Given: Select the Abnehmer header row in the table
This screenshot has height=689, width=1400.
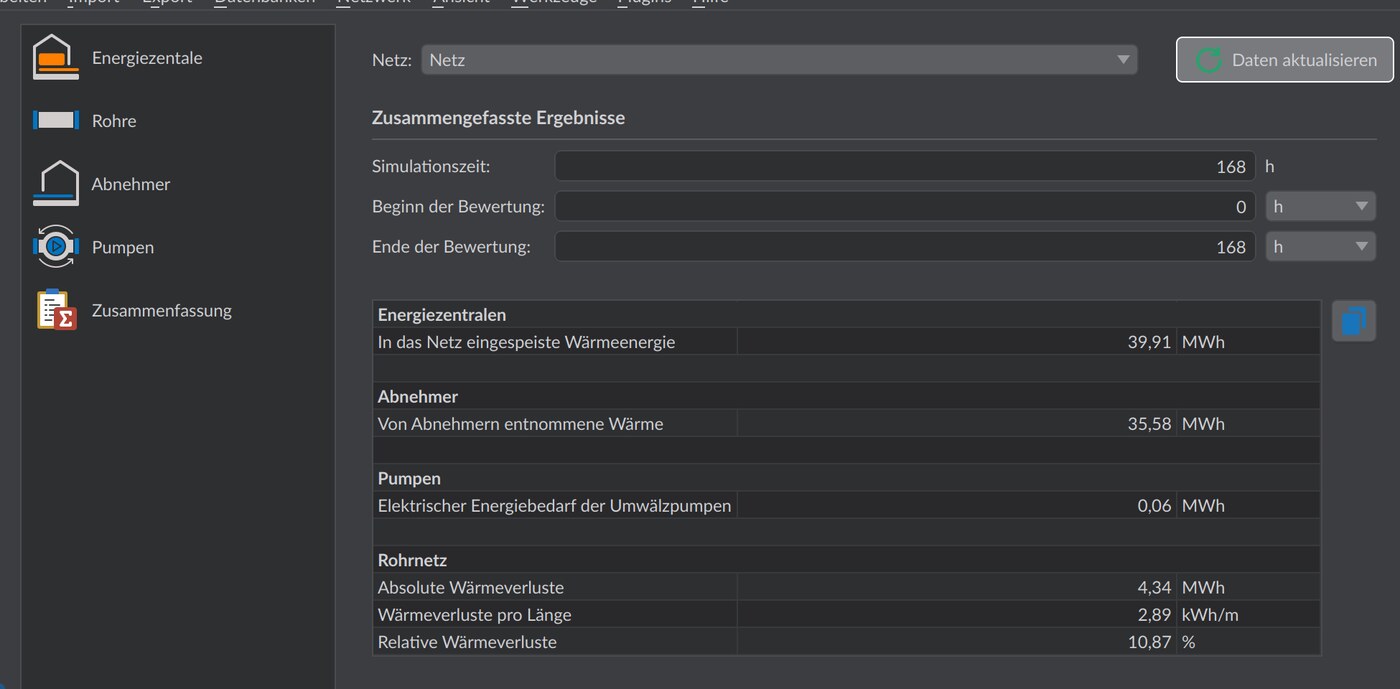Looking at the screenshot, I should [847, 396].
